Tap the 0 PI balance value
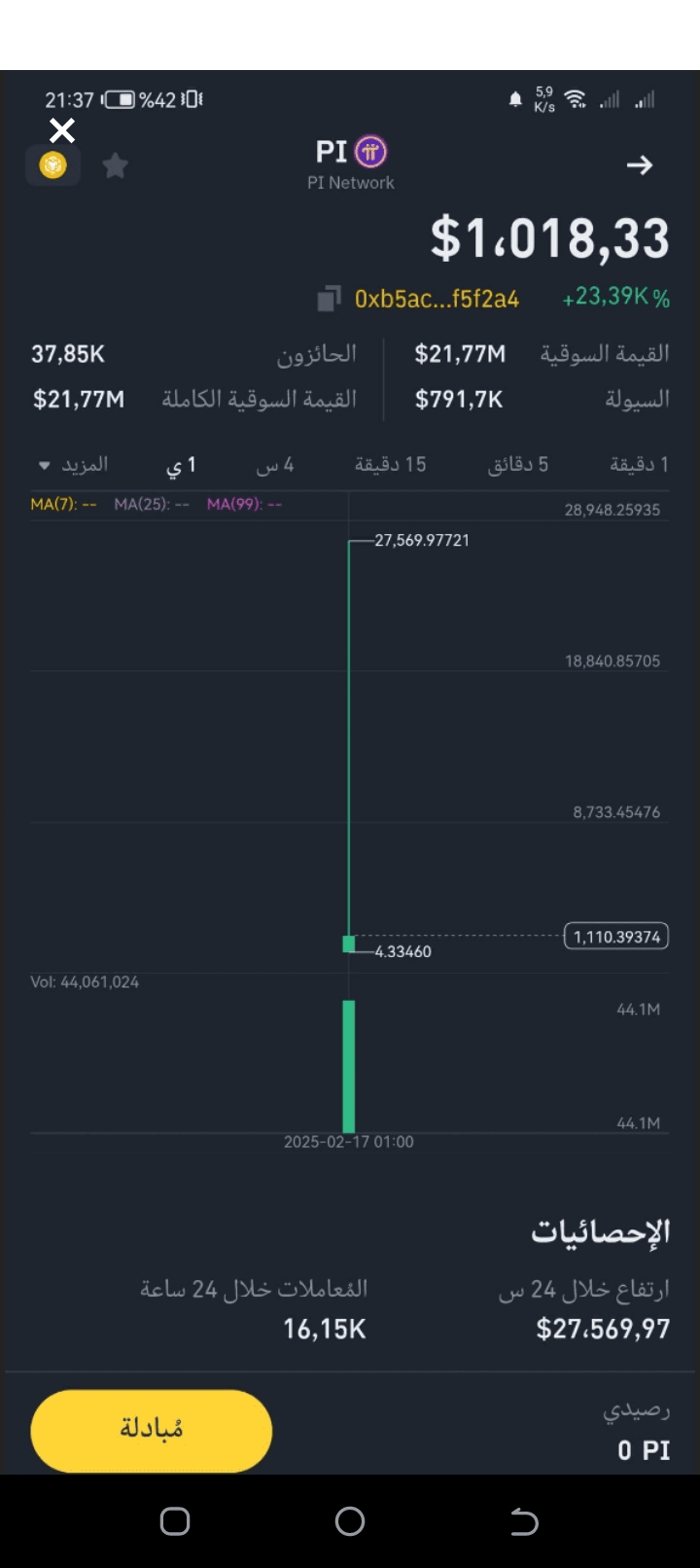 point(644,1450)
